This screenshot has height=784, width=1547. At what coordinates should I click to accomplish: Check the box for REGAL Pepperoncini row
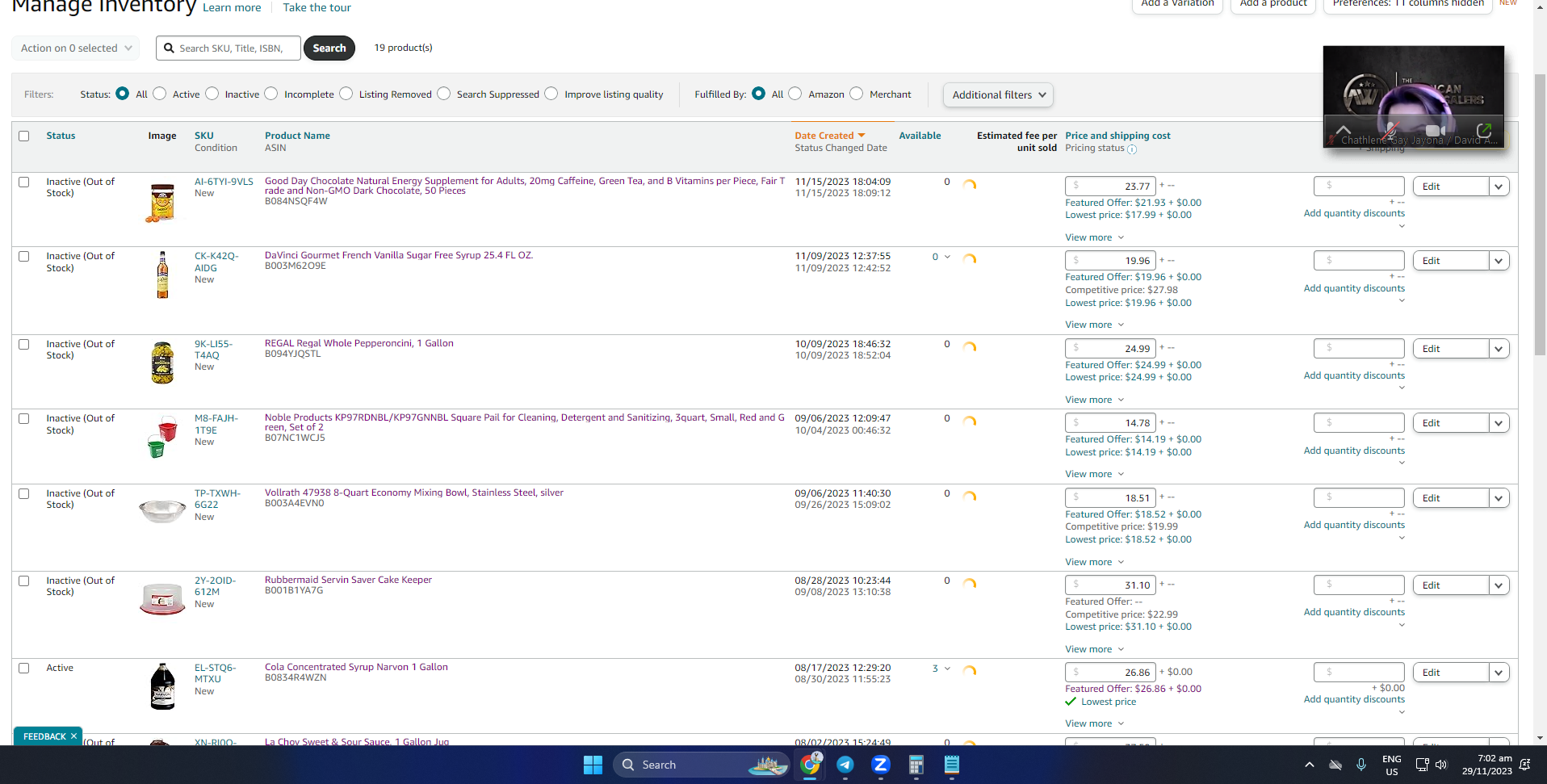pos(24,345)
